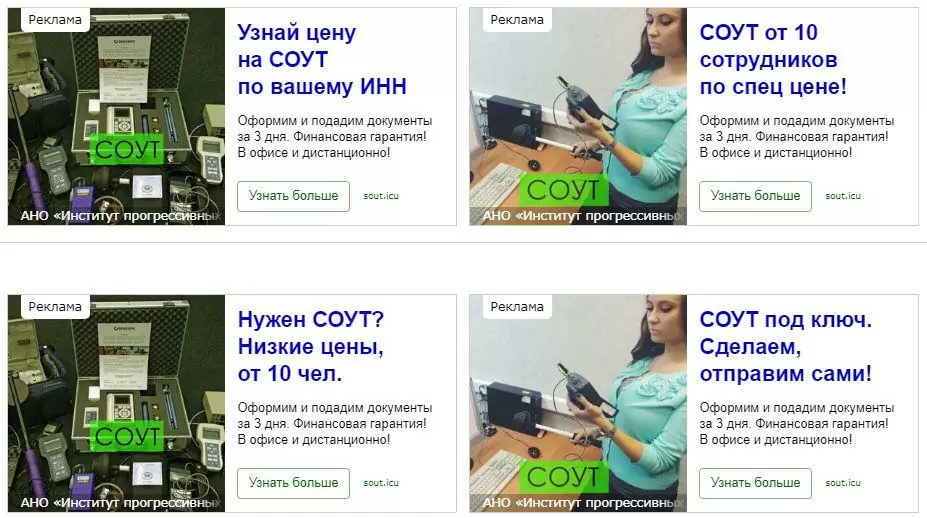Click sout.icu link in 'СОУТ под ключ' ad
This screenshot has width=927, height=518.
843,483
